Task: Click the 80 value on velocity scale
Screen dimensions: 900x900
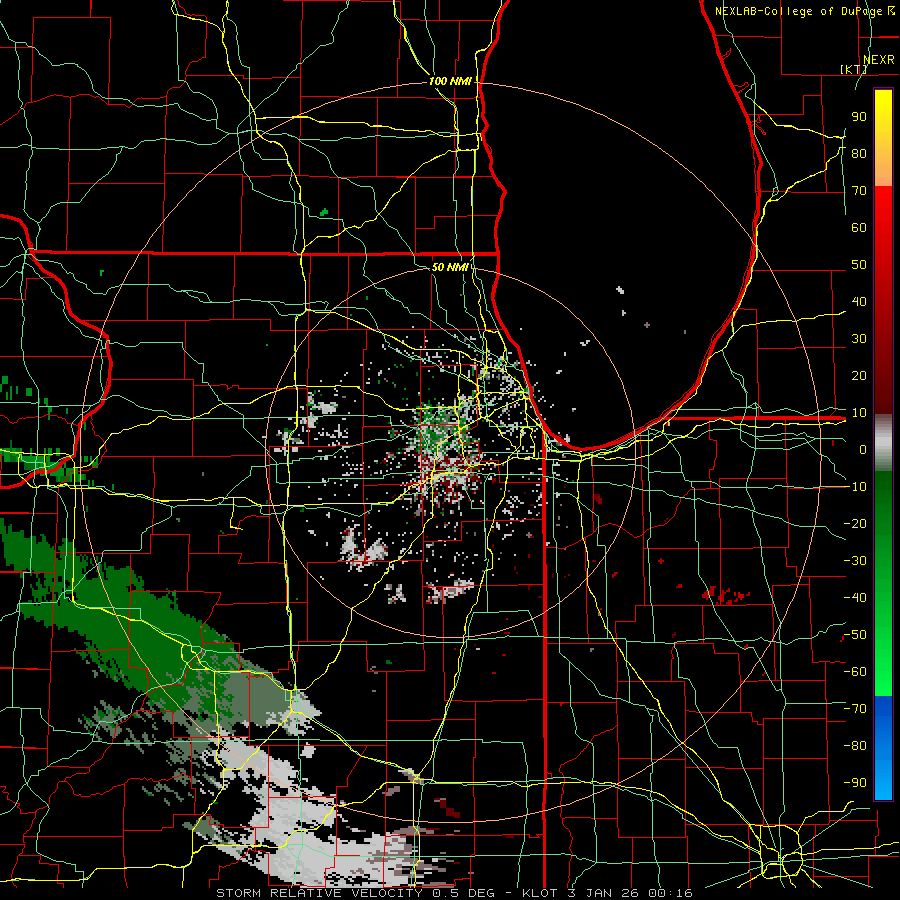Action: [859, 153]
